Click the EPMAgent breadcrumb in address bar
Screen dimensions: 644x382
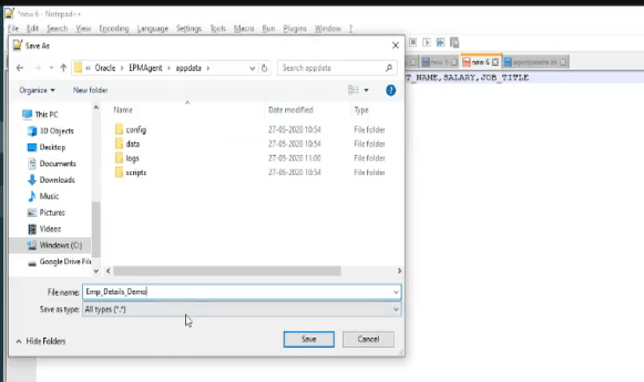tap(146, 68)
